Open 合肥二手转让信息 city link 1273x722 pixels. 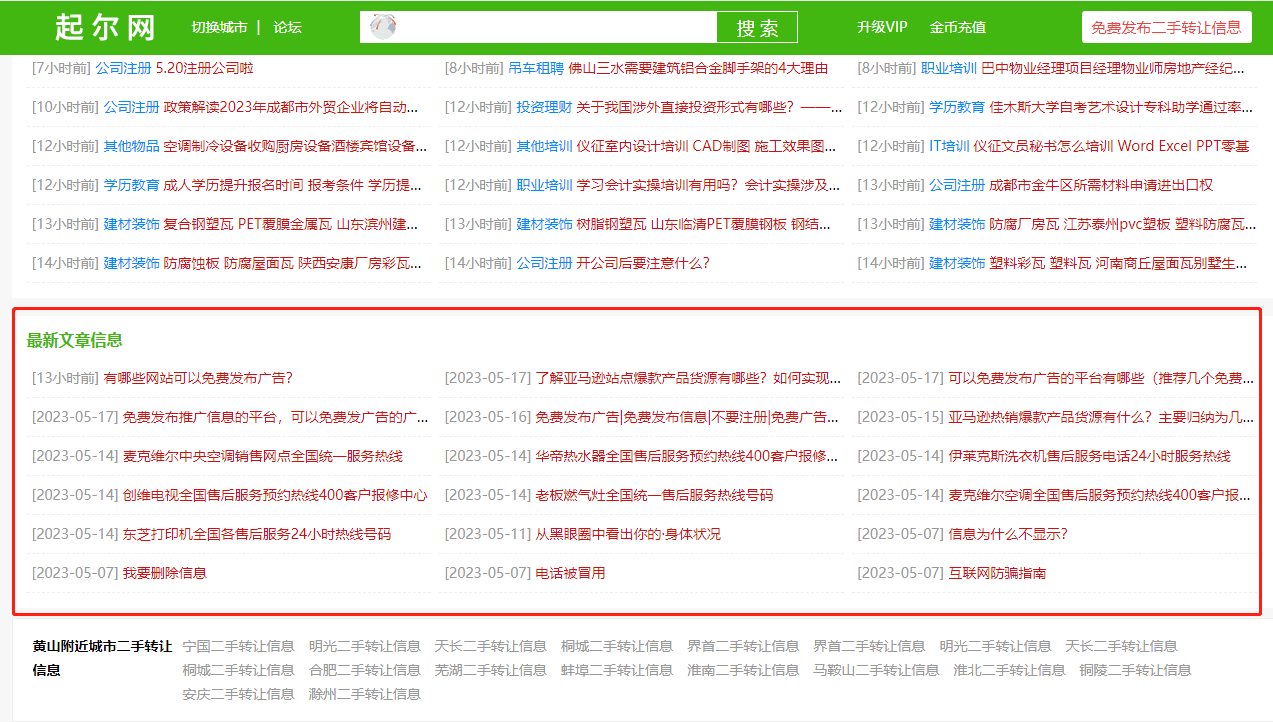(x=364, y=670)
